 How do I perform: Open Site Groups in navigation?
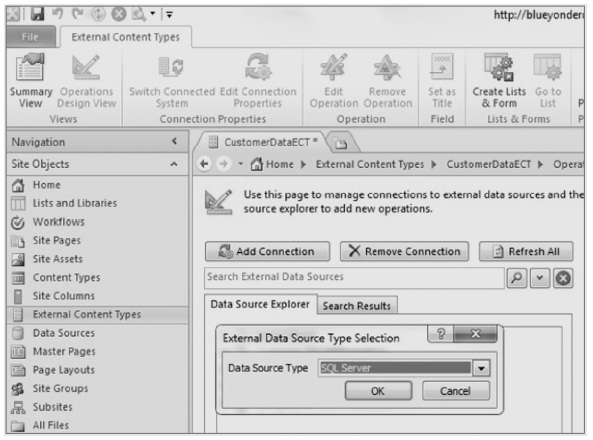[x=98, y=389]
